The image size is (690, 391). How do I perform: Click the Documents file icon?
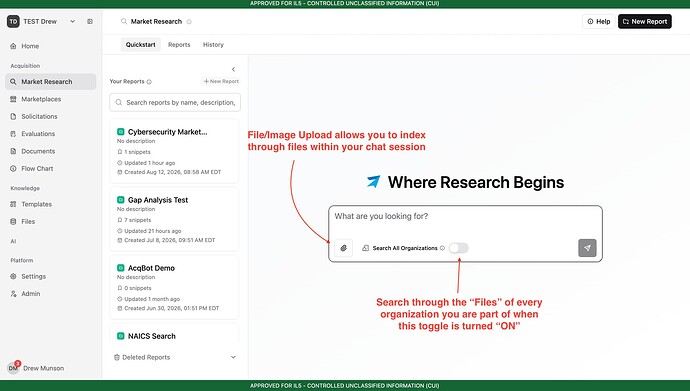[13, 151]
